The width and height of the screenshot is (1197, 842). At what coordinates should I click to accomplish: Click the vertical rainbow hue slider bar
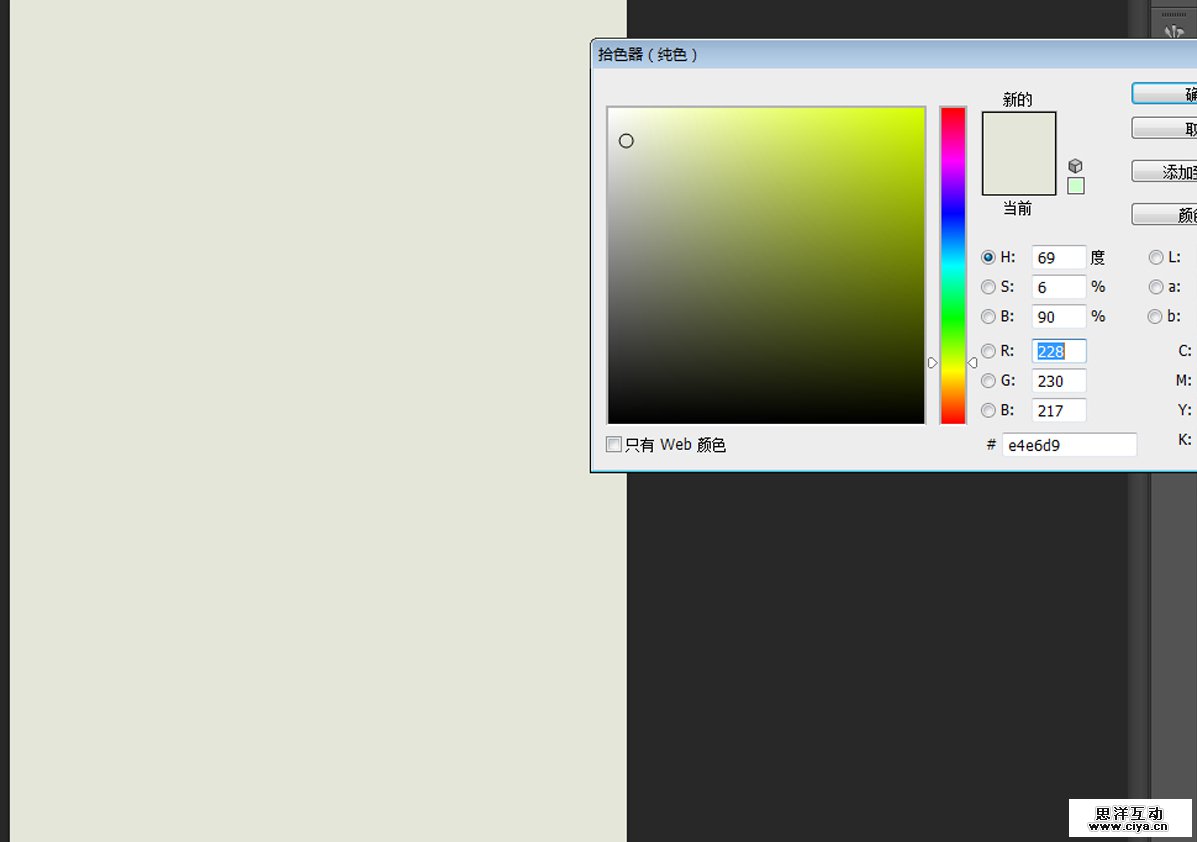point(953,265)
